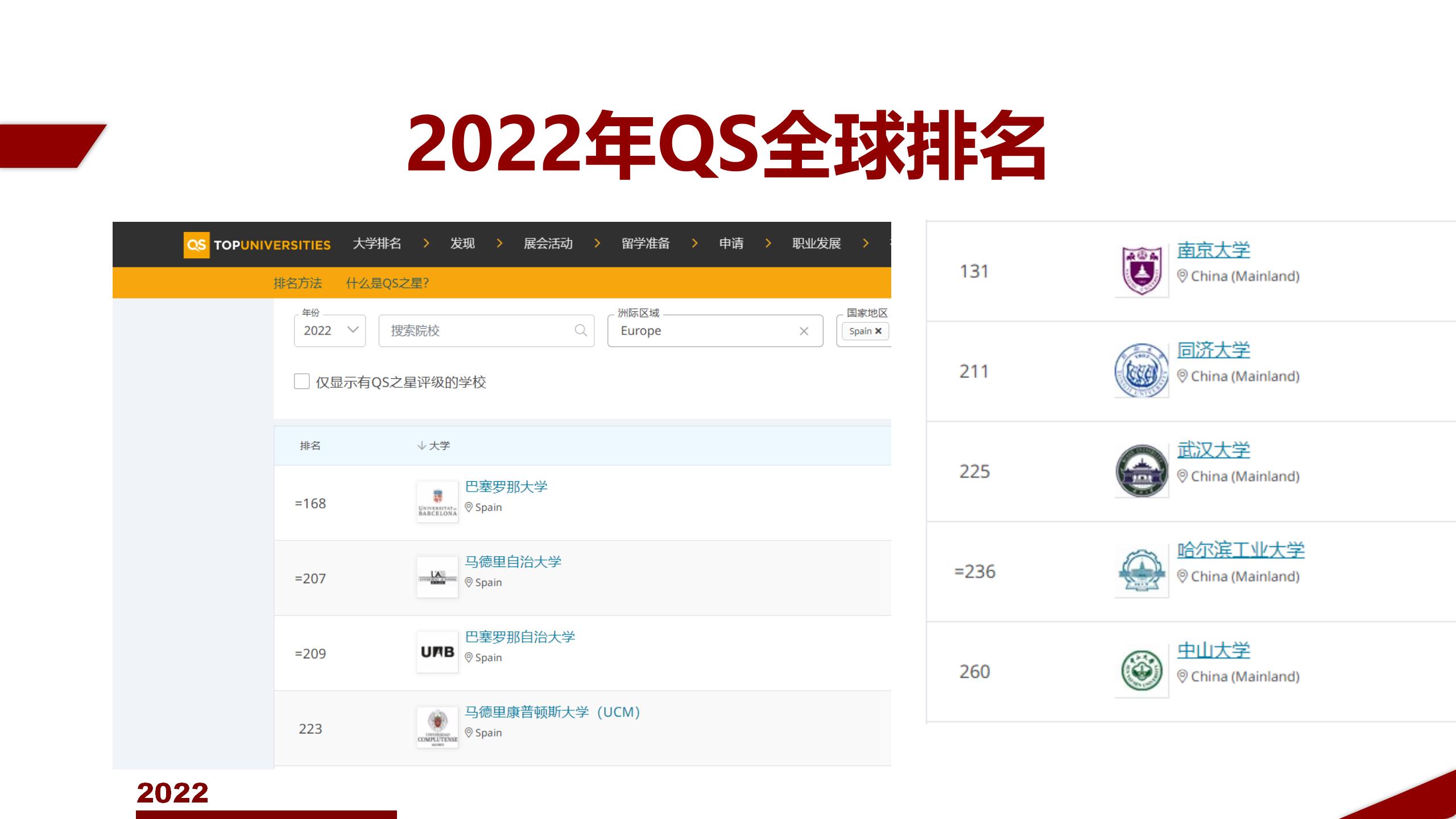Remove the Spain country tag
Viewport: 1456px width, 819px height.
coord(878,331)
